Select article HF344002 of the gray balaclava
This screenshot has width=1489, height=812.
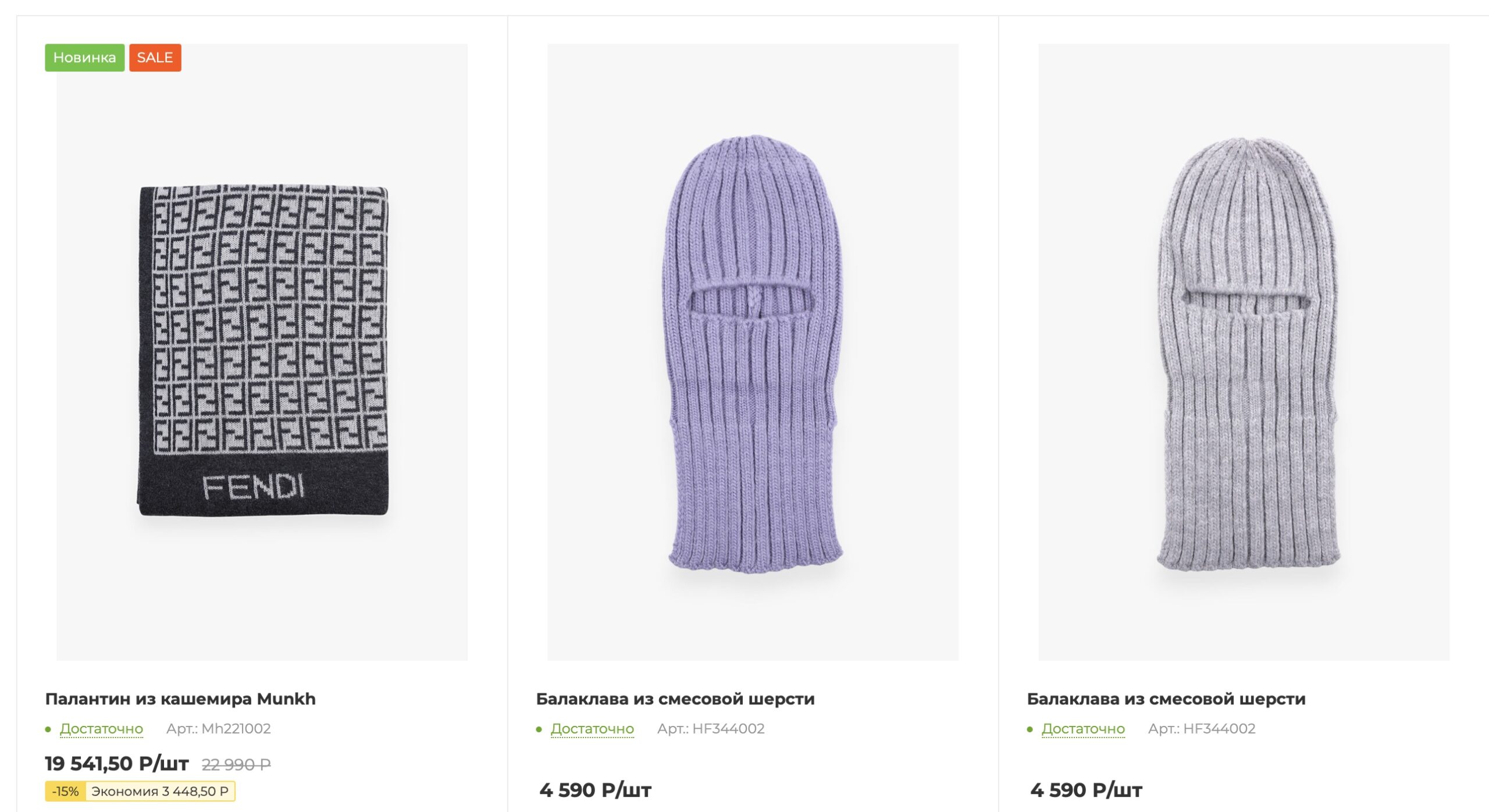[x=1203, y=729]
